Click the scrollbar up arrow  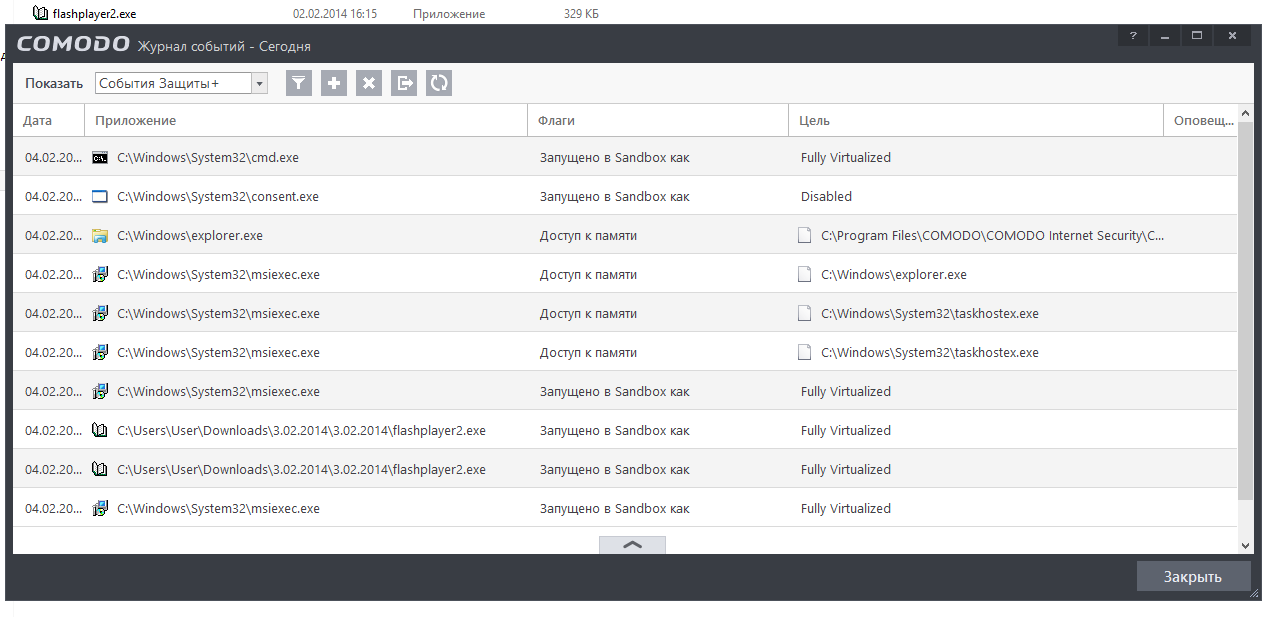click(1245, 112)
